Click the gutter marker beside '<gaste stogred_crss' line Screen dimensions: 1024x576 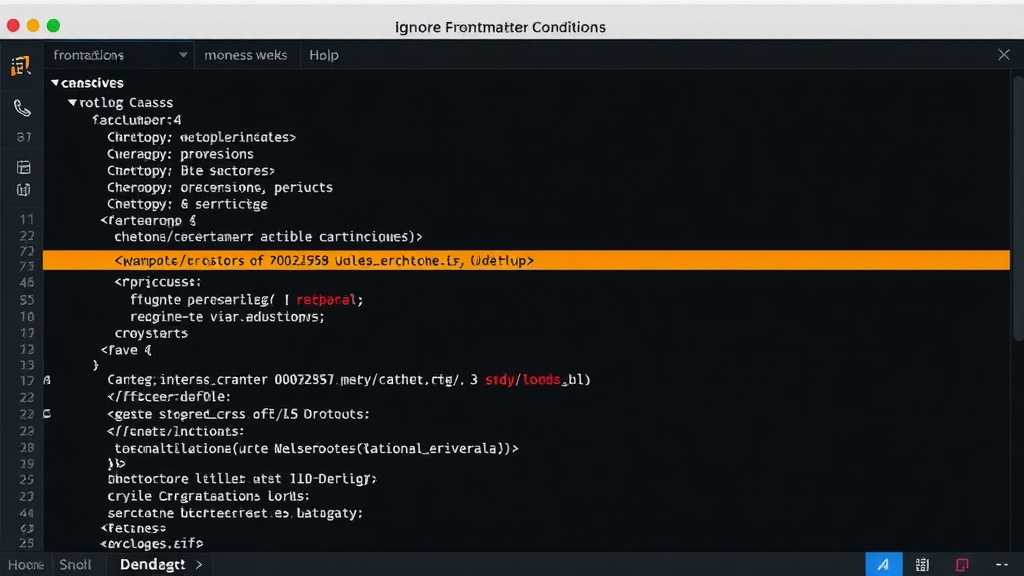tap(47, 414)
